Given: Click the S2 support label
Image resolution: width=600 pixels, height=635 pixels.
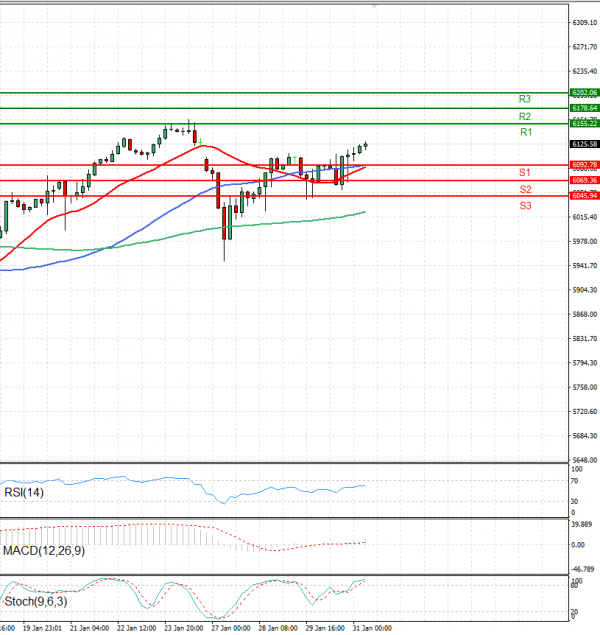Looking at the screenshot, I should pyautogui.click(x=525, y=190).
